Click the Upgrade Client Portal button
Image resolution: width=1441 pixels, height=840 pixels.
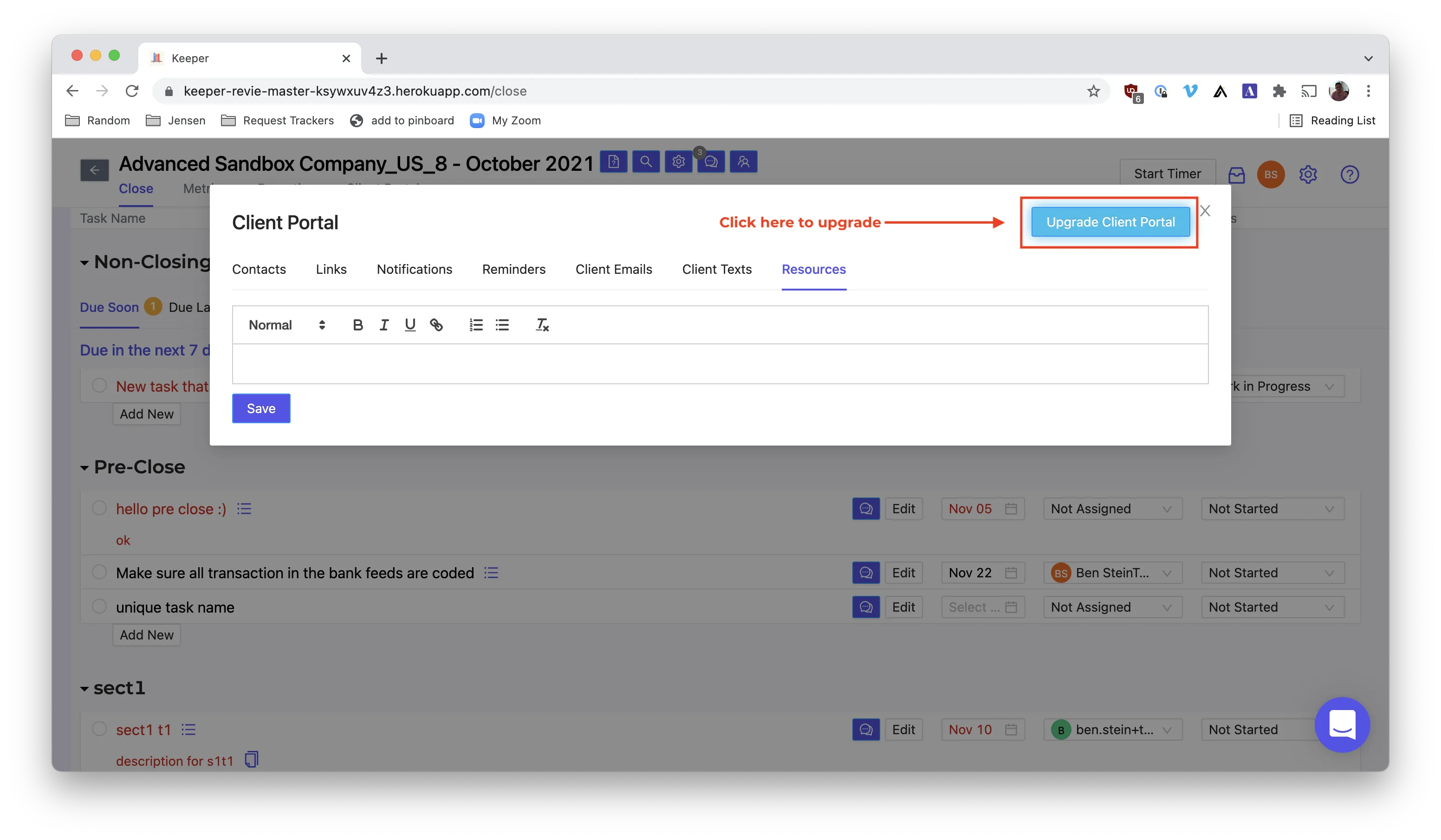click(1110, 222)
